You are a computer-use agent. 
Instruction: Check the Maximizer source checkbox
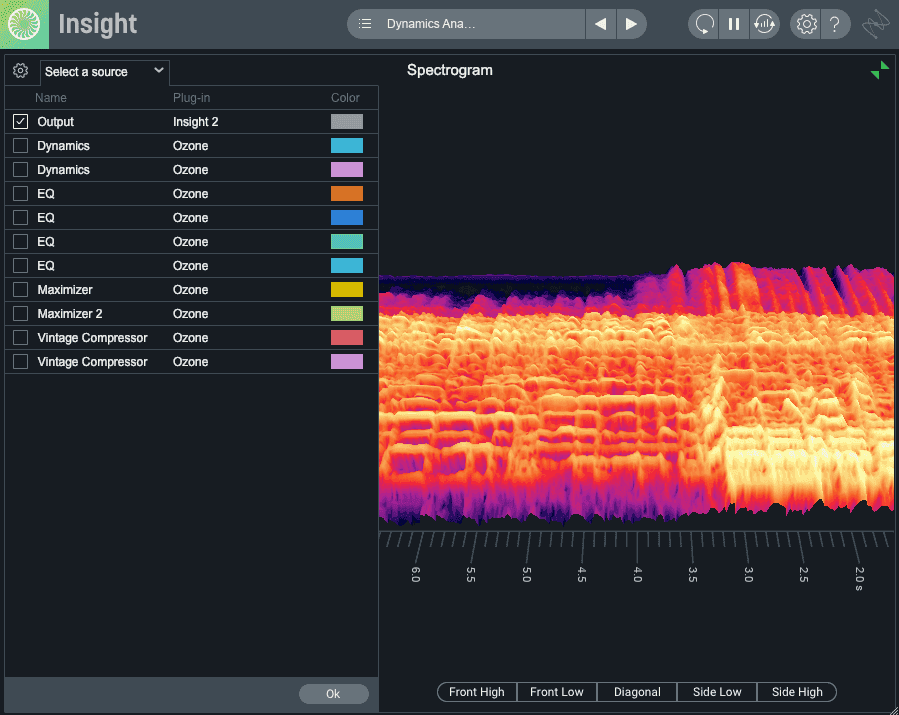[x=21, y=290]
